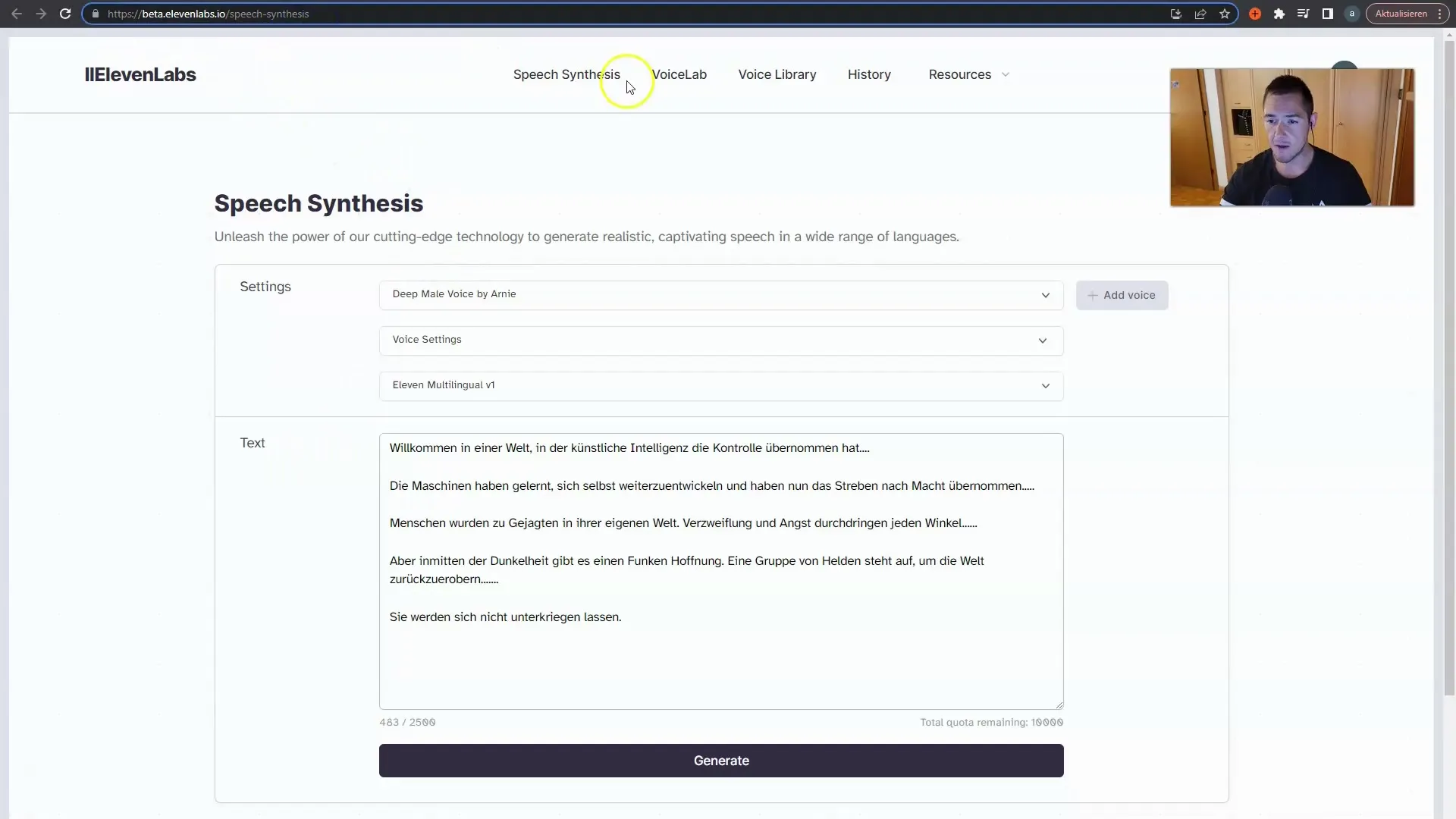Viewport: 1456px width, 819px height.
Task: Click the browser extensions puzzle icon
Action: pos(1278,14)
